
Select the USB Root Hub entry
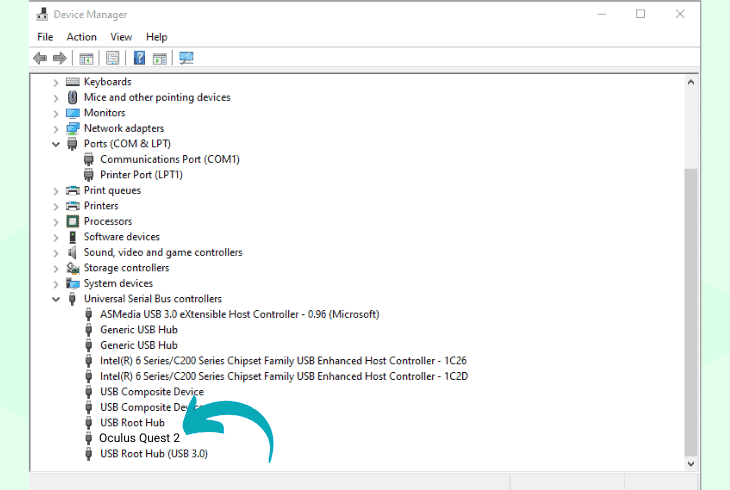[132, 423]
